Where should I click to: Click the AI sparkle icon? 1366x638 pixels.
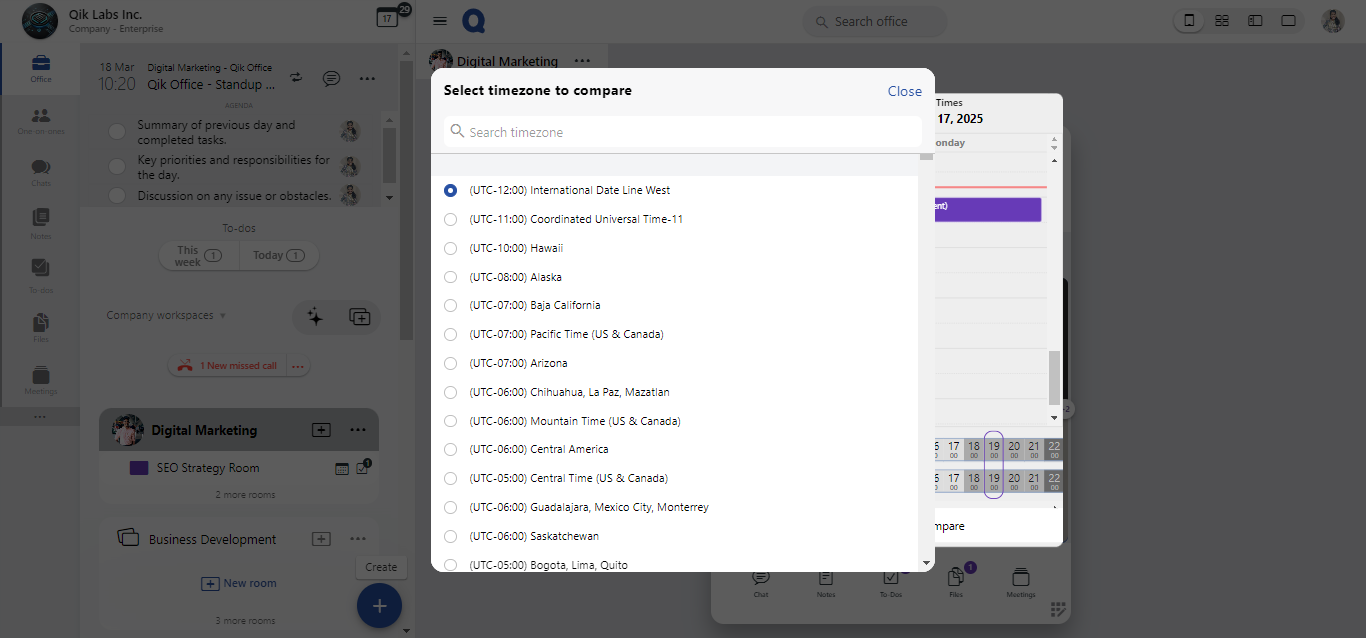pyautogui.click(x=315, y=317)
